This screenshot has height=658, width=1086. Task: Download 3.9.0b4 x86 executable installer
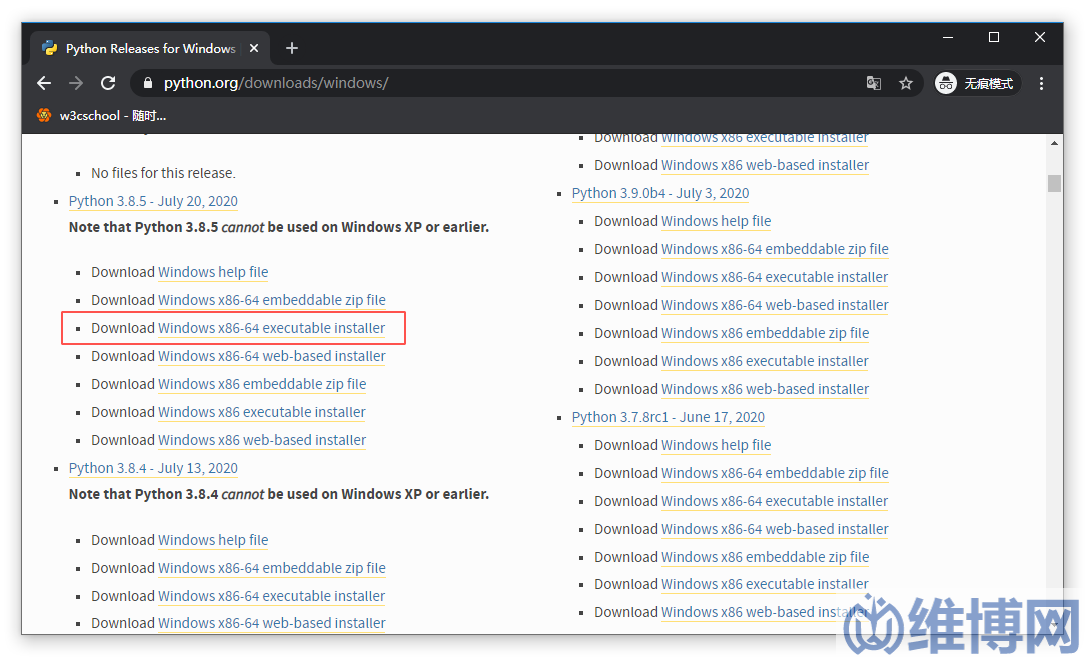pos(765,362)
